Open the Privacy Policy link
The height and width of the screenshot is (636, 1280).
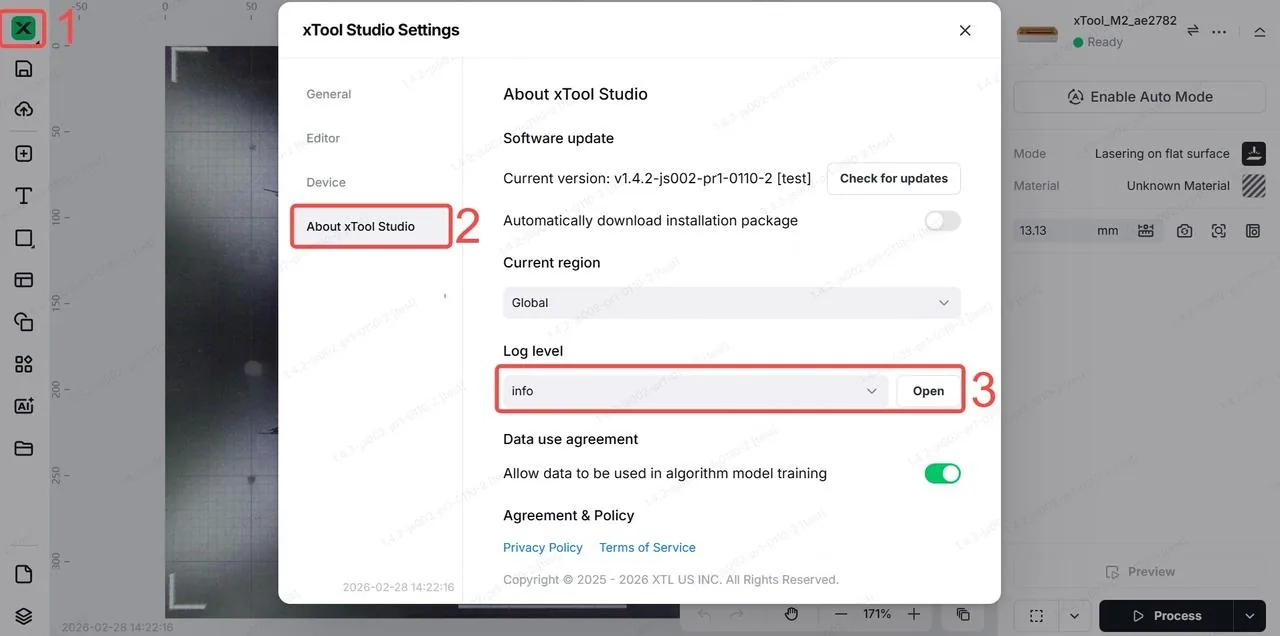click(543, 548)
